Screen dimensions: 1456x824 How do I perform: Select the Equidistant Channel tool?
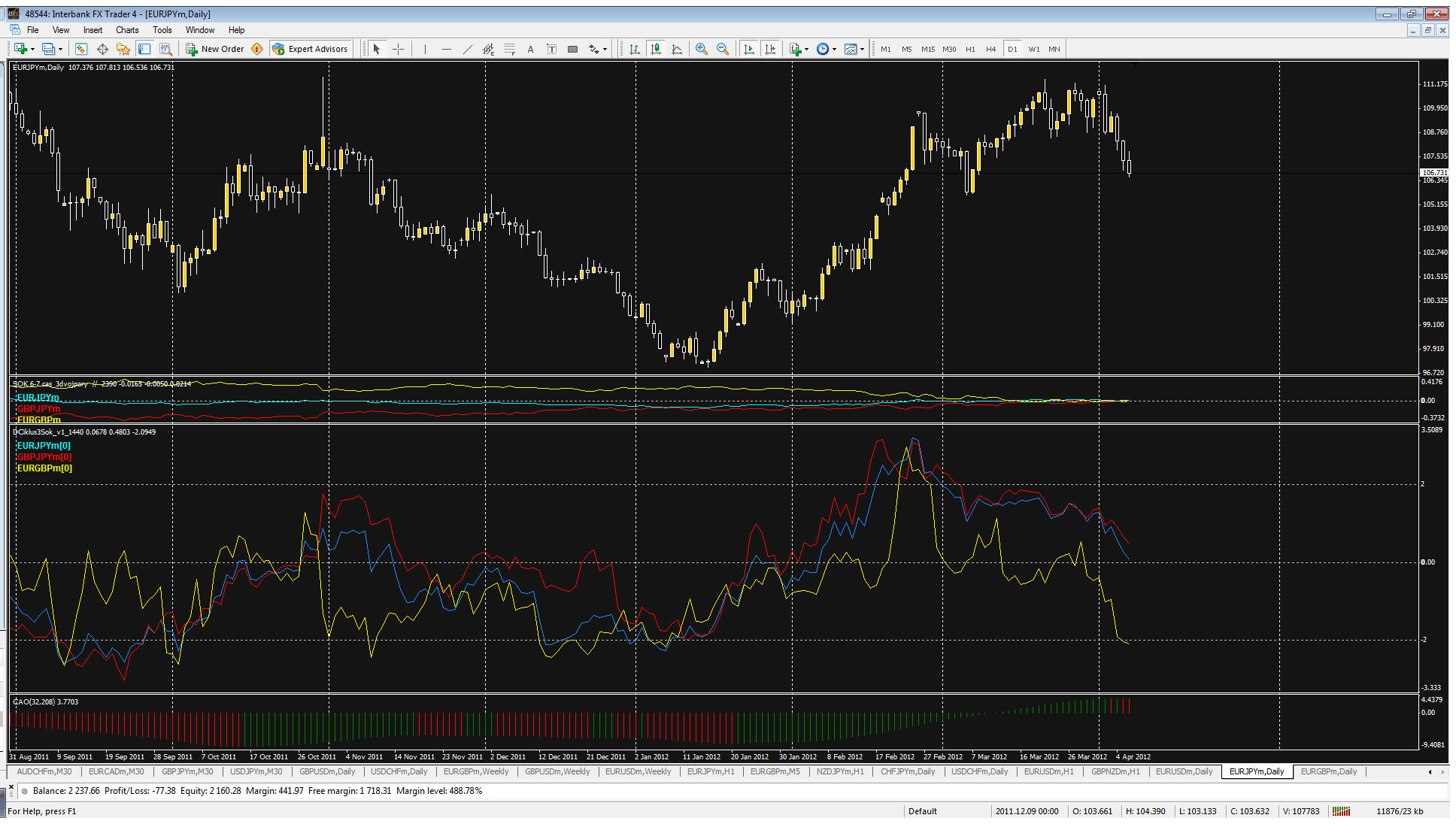[x=489, y=49]
